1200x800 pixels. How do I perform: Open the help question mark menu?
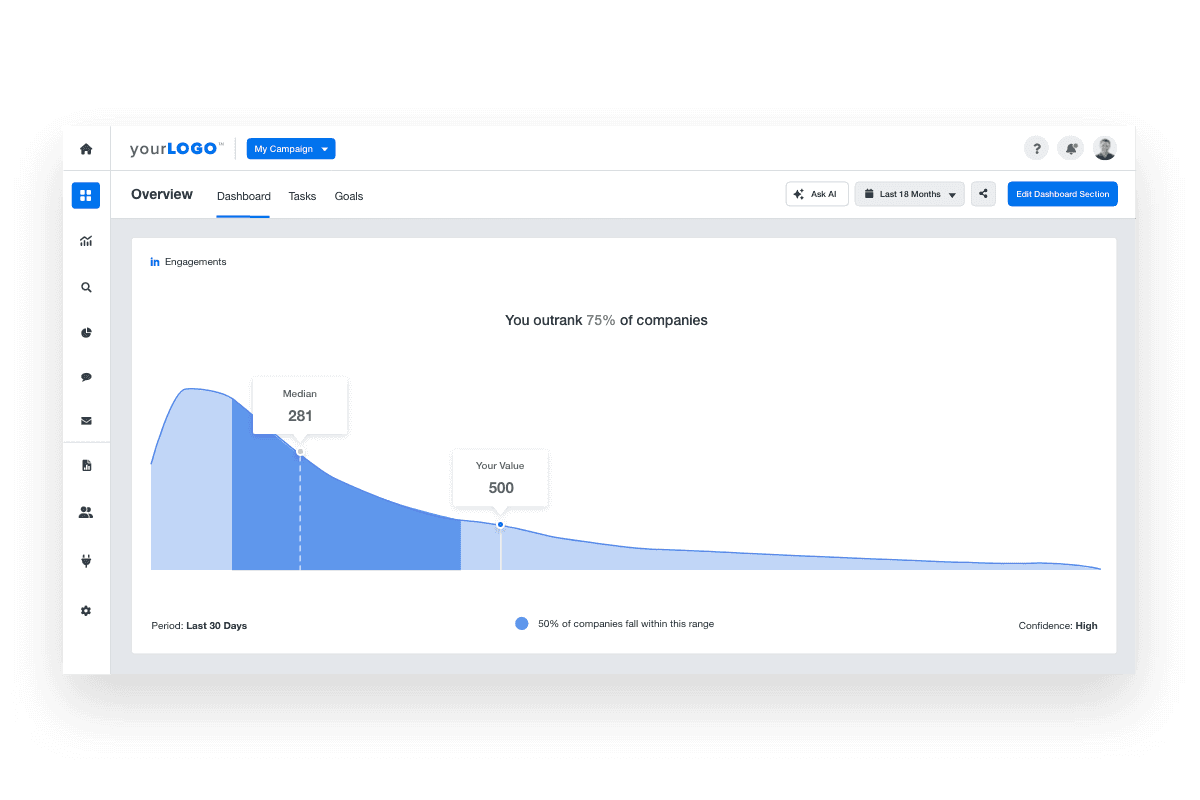pos(1036,147)
